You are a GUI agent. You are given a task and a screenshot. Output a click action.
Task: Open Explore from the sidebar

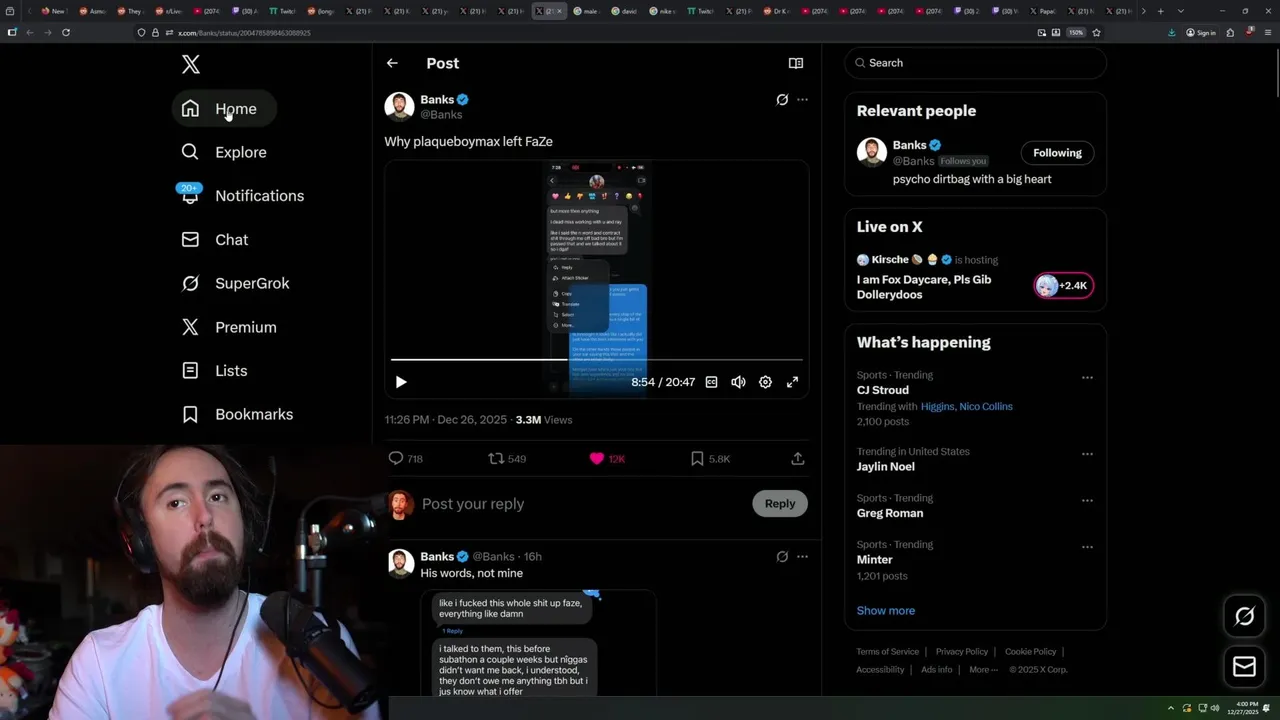(224, 152)
